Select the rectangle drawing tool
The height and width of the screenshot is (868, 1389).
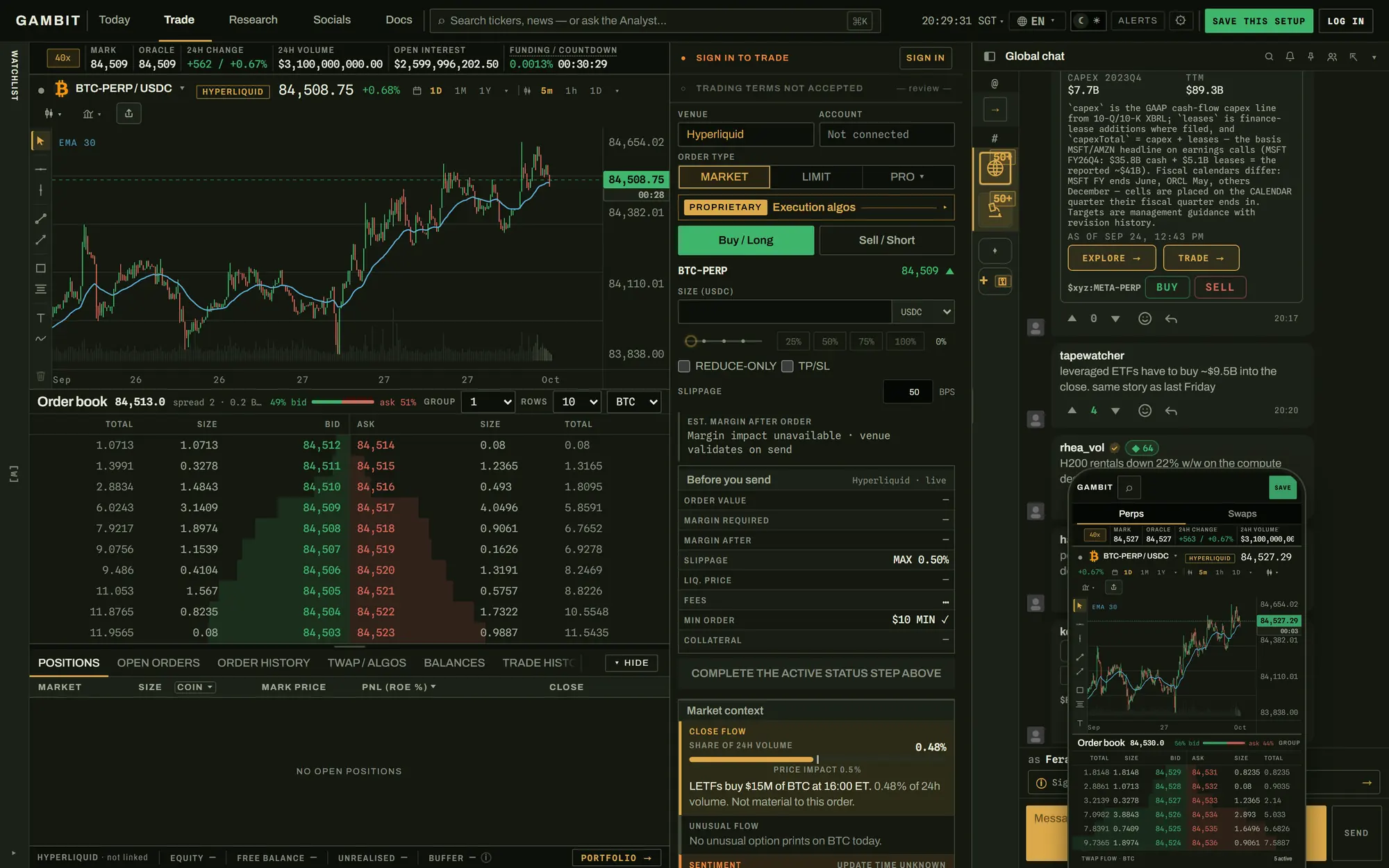click(40, 268)
